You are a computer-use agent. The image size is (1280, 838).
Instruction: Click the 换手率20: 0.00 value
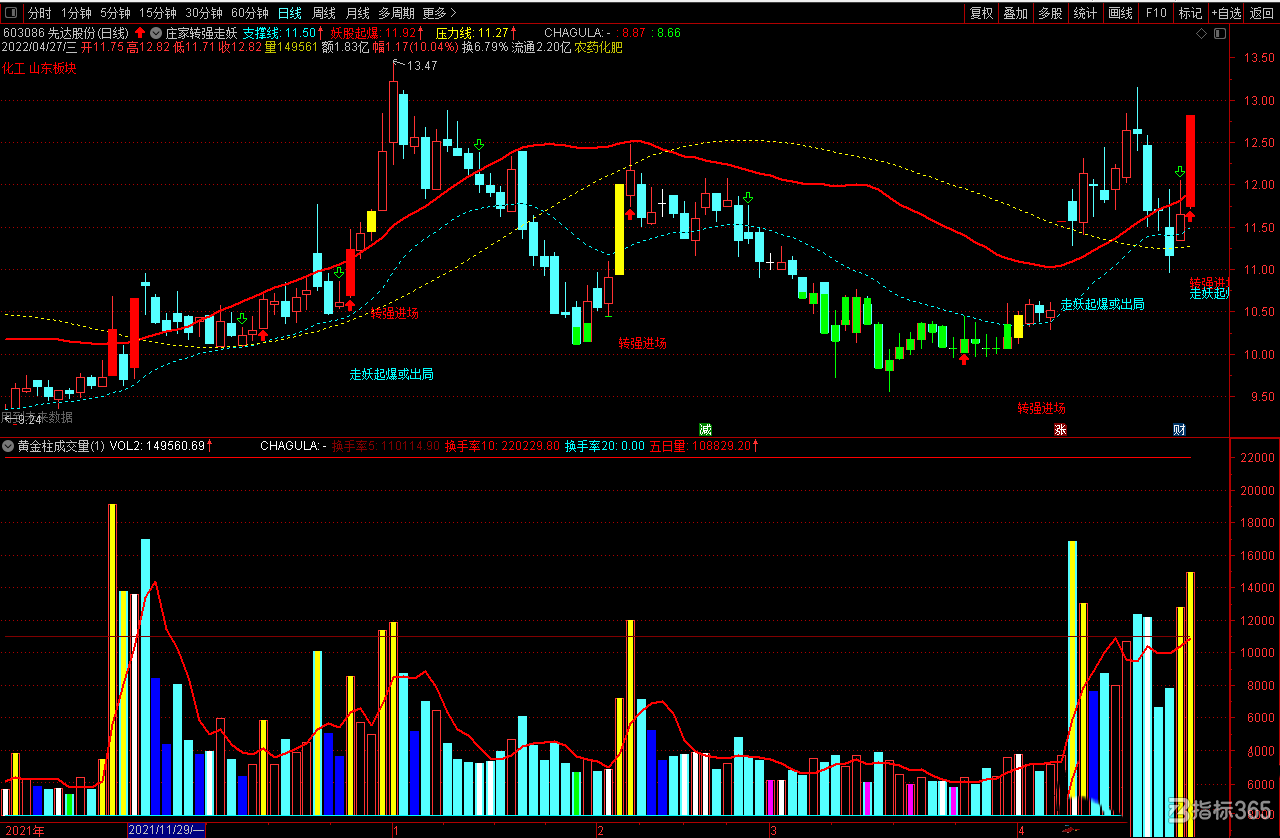(x=605, y=446)
